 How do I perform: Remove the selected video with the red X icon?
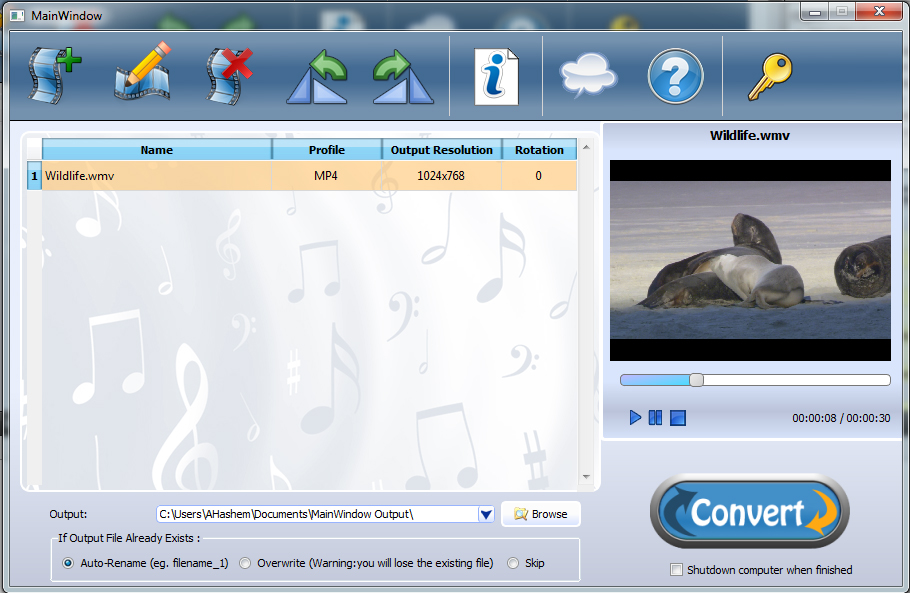coord(229,76)
